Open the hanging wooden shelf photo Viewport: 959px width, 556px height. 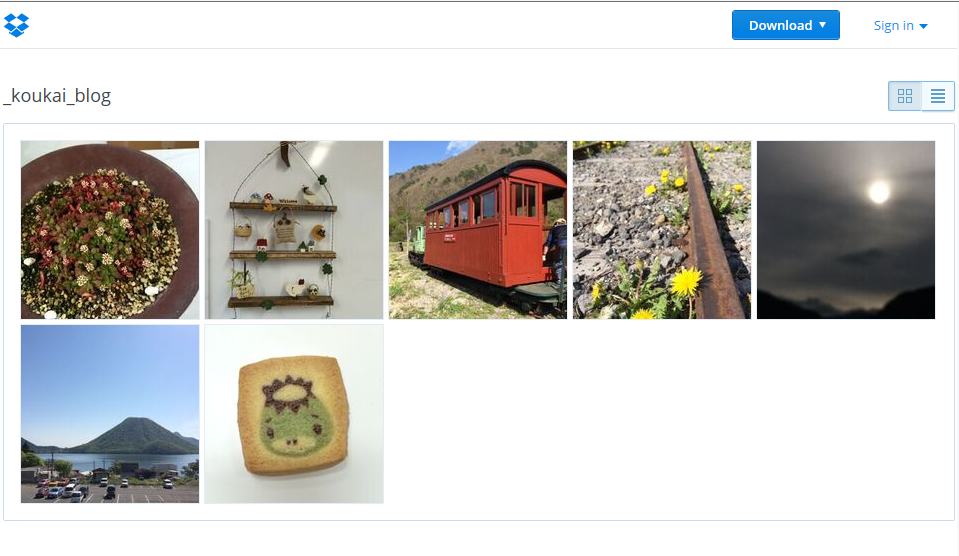[x=294, y=230]
